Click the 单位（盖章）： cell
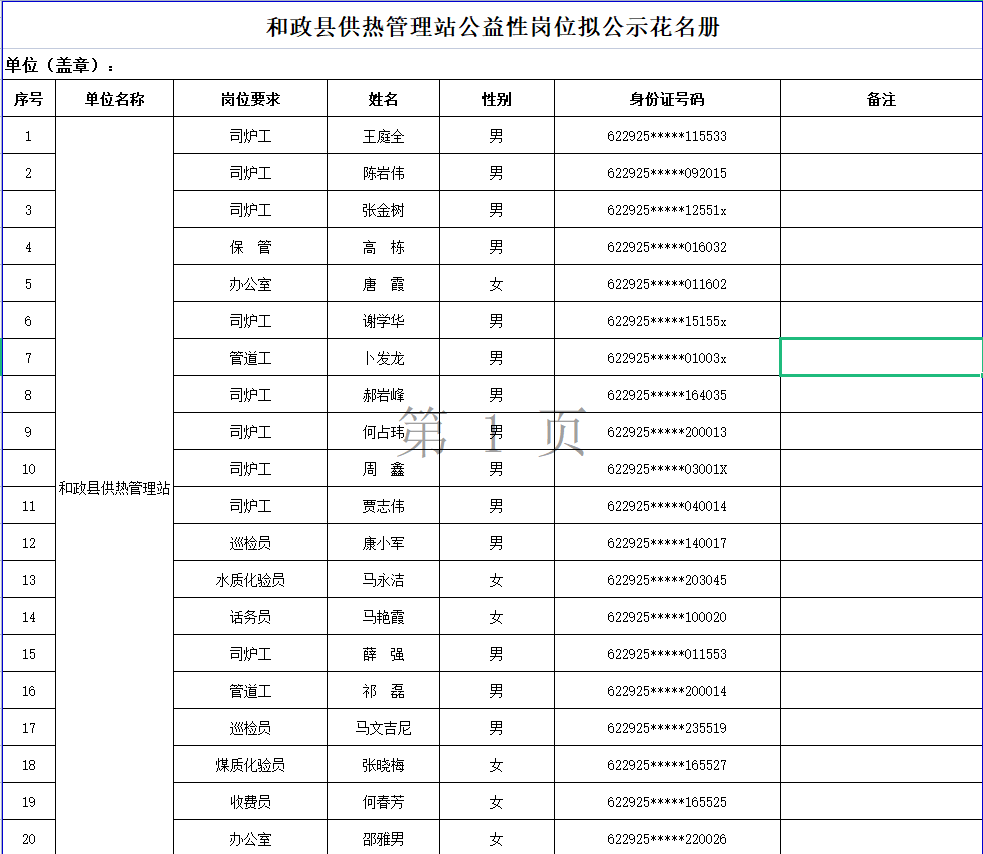The width and height of the screenshot is (983, 854). pyautogui.click(x=493, y=65)
